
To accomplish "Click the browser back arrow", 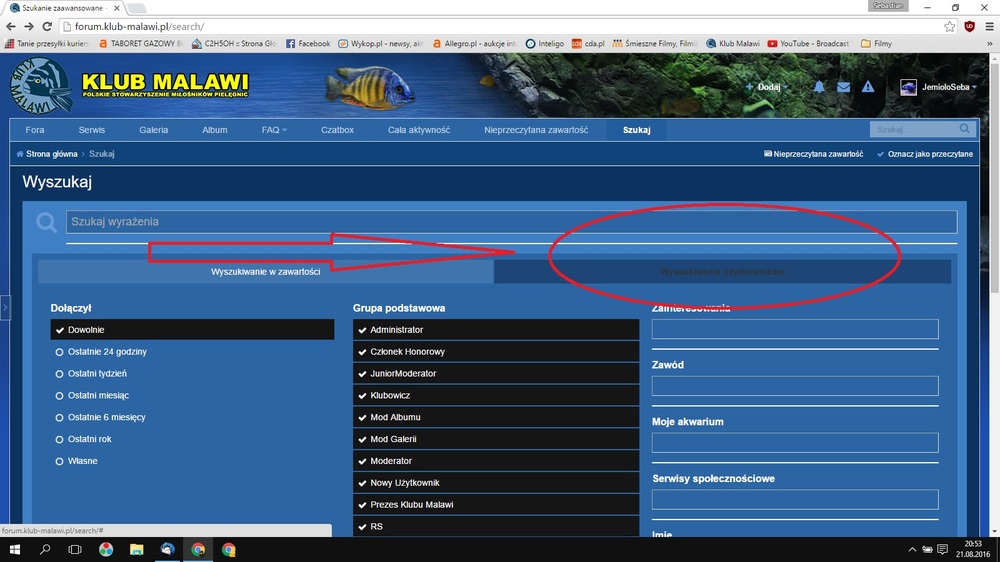I will 11,26.
